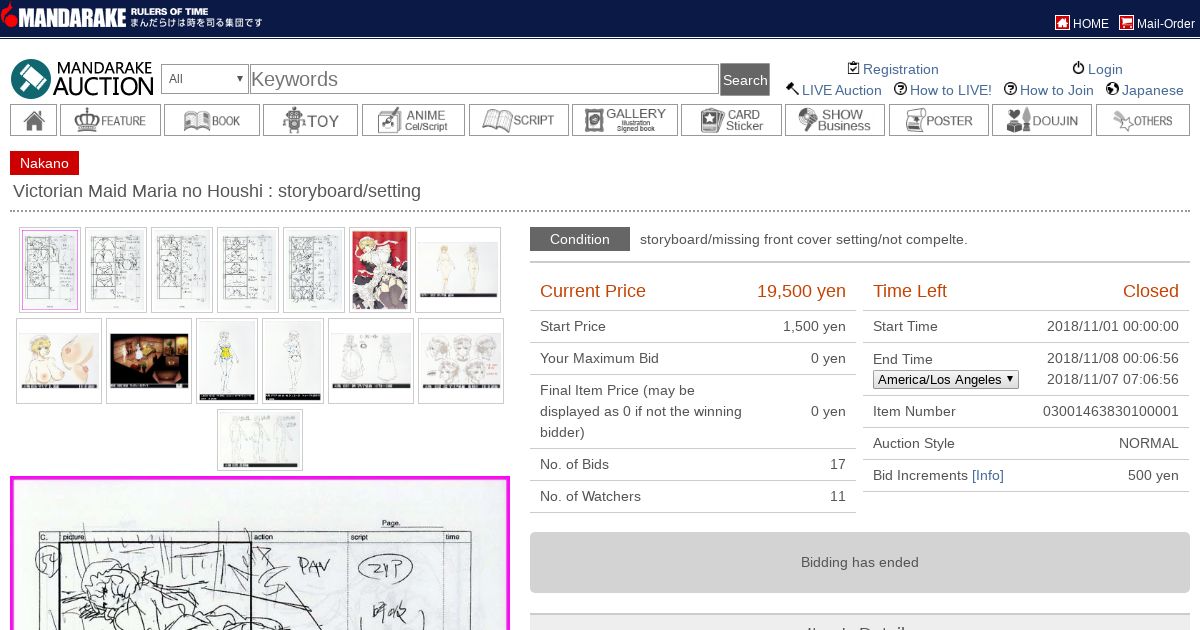This screenshot has height=630, width=1200.
Task: Select the dark room scene thumbnail
Action: click(x=149, y=361)
